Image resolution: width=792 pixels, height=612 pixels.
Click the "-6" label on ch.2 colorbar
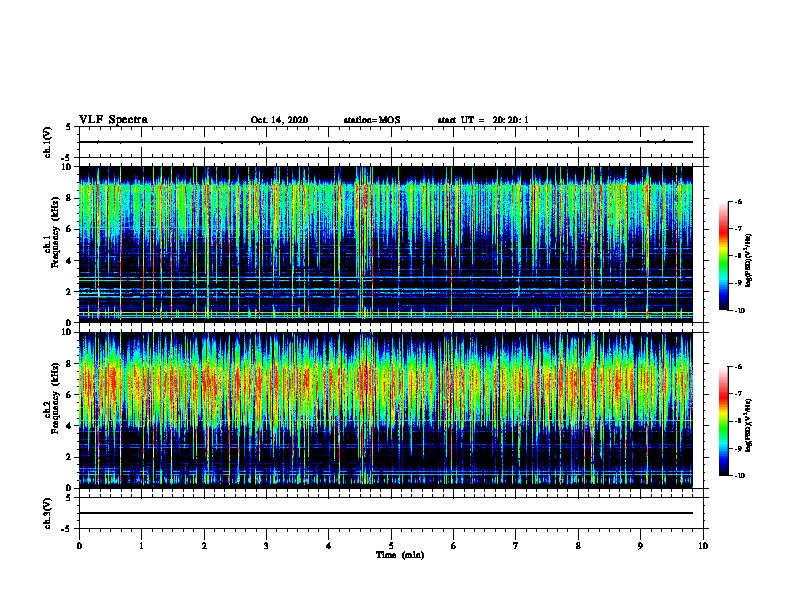click(738, 367)
